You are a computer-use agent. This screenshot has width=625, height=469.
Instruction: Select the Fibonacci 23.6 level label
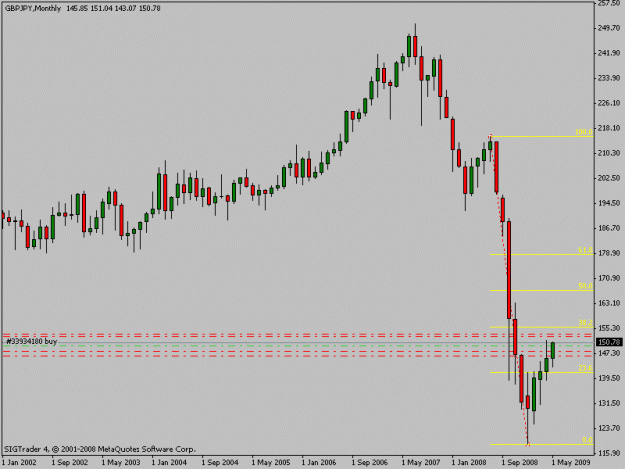pyautogui.click(x=585, y=368)
